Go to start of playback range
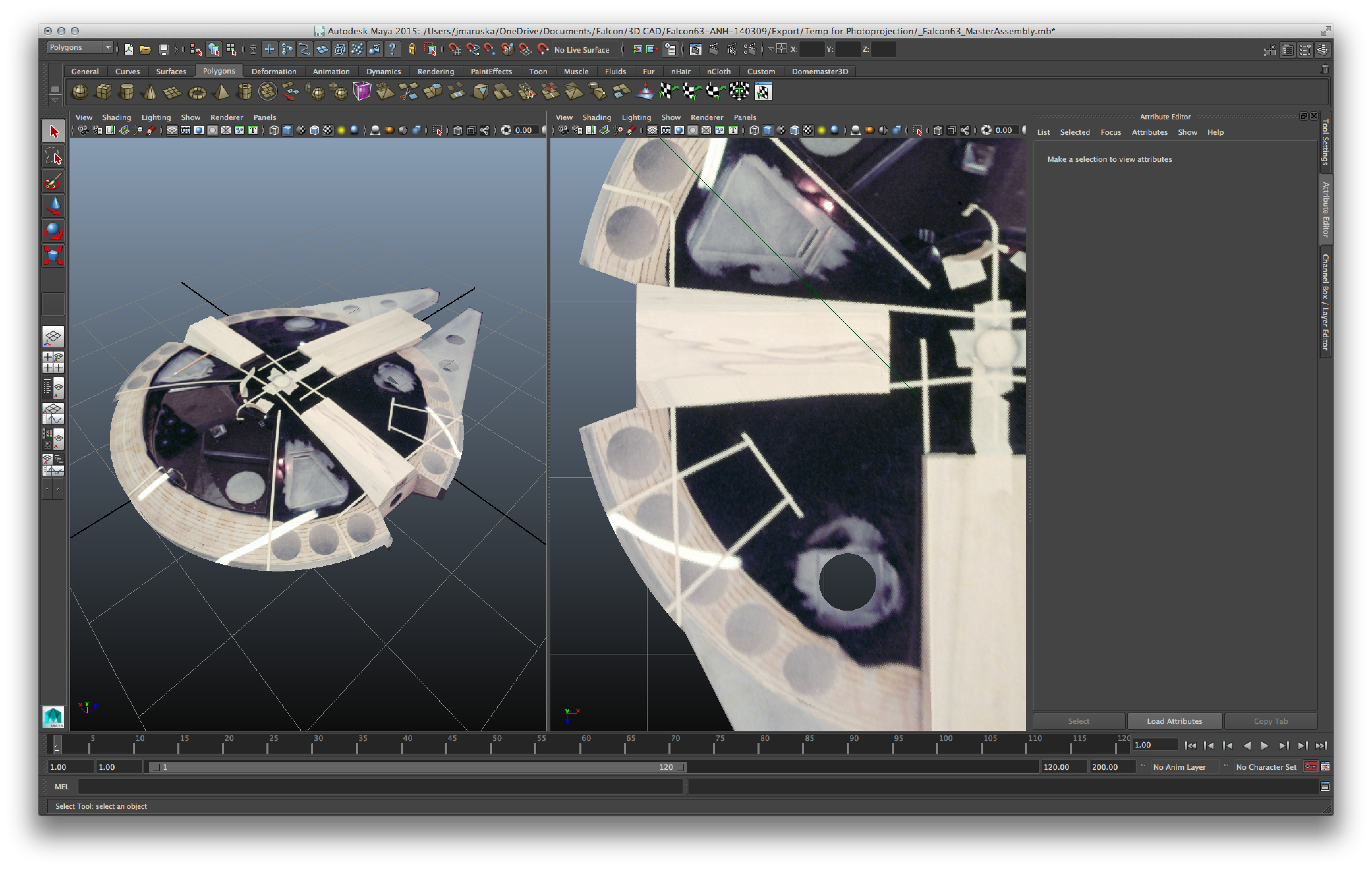1372x869 pixels. (x=1190, y=745)
